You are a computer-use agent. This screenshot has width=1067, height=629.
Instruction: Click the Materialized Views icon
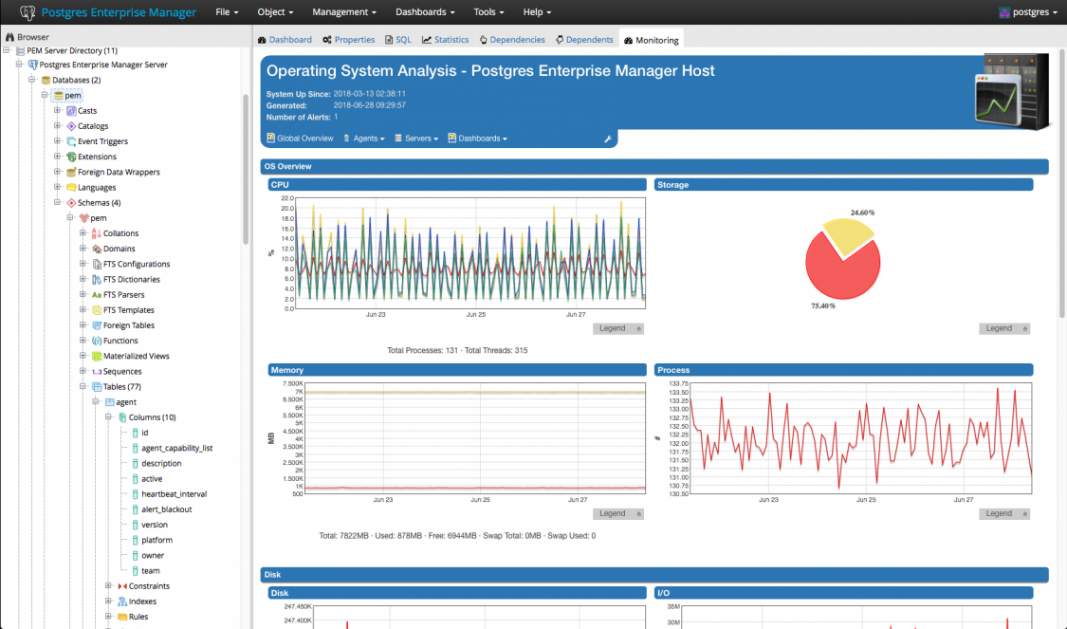(x=97, y=356)
